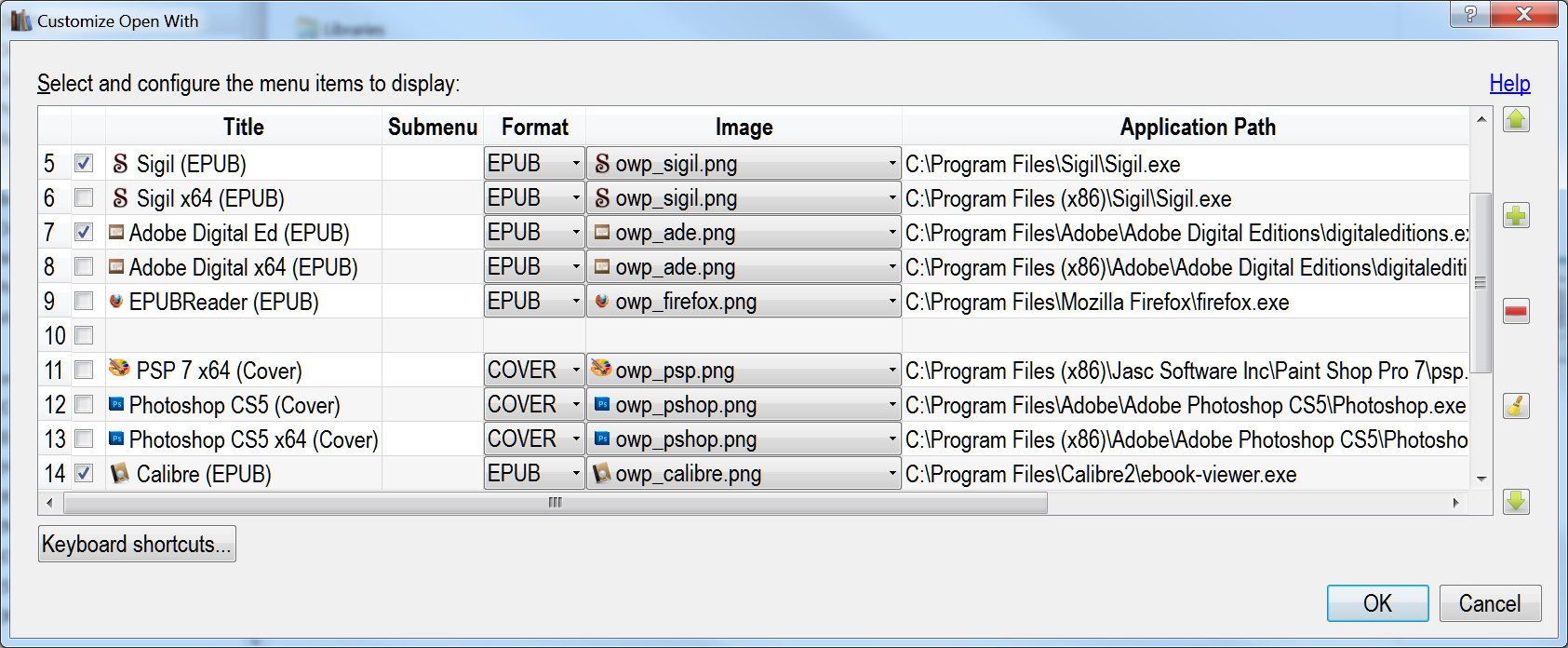The width and height of the screenshot is (1568, 648).
Task: Click the horizontal scrollbar thumb
Action: (x=555, y=503)
